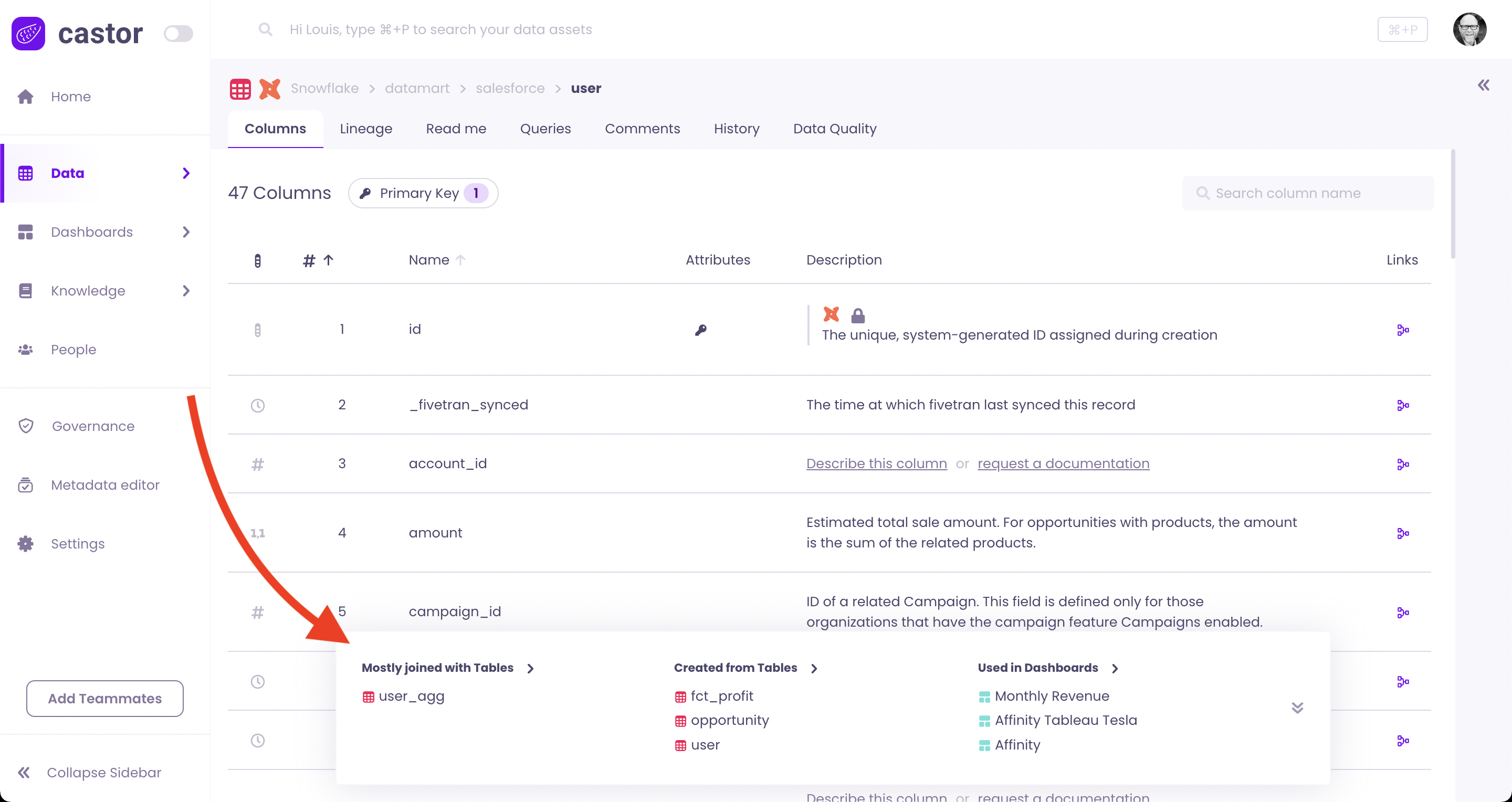
Task: Toggle the switch next to castor logo
Action: tap(178, 34)
